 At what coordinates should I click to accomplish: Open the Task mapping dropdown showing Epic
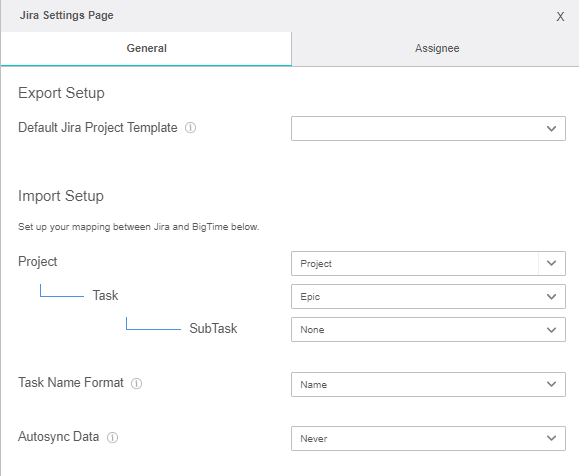click(x=428, y=297)
